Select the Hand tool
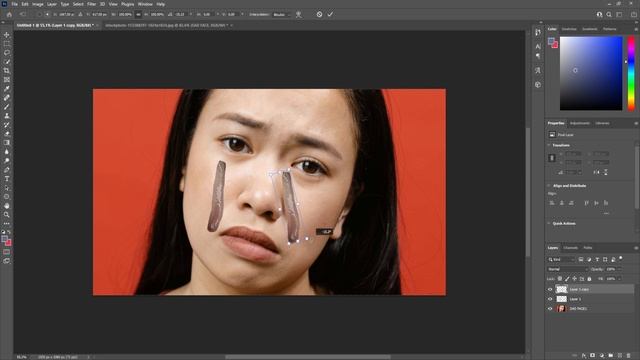The image size is (640, 360). [7, 206]
